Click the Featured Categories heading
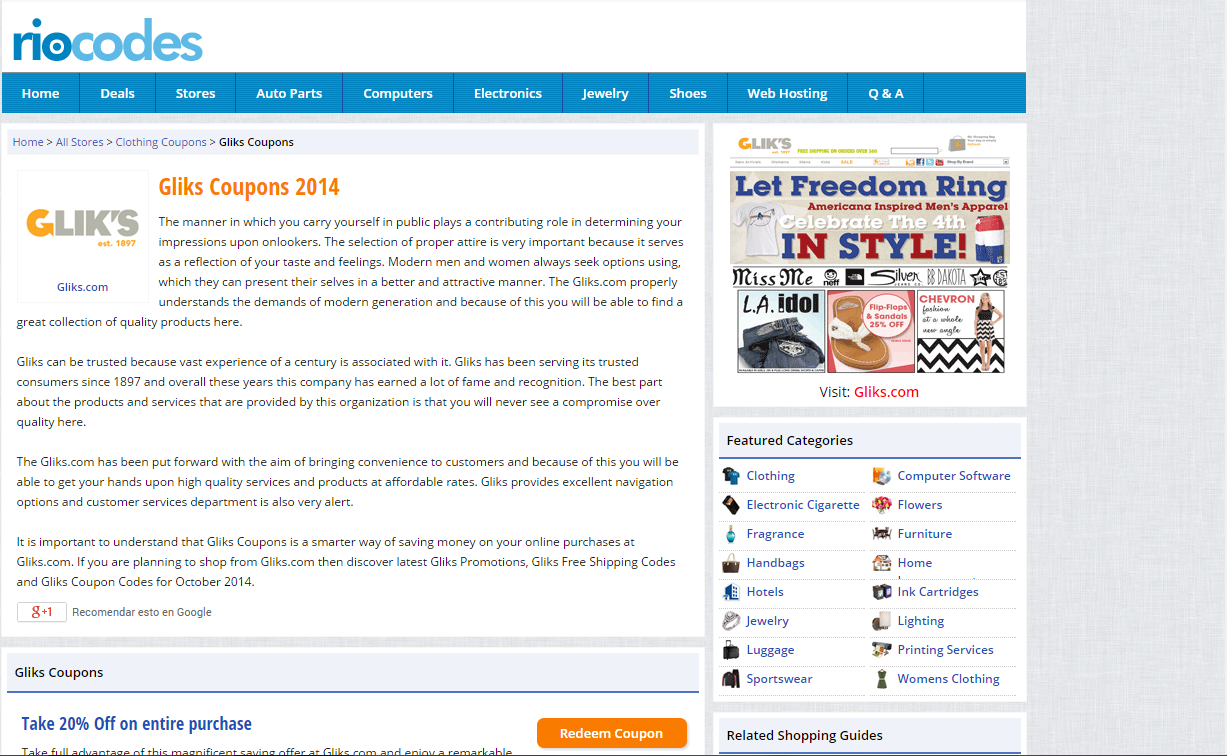 [x=790, y=440]
